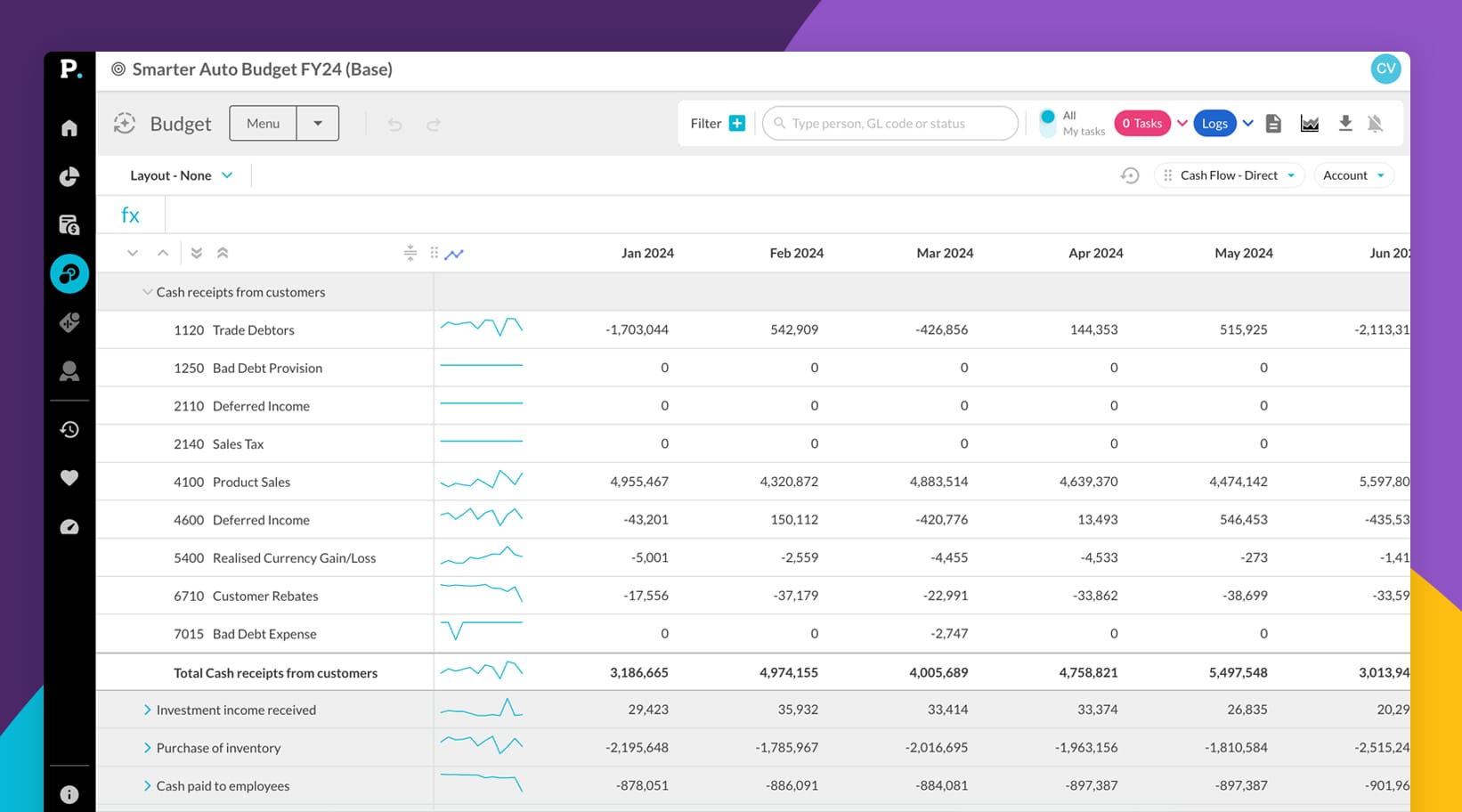Open the Budget Menu
The height and width of the screenshot is (812, 1462).
click(x=264, y=123)
